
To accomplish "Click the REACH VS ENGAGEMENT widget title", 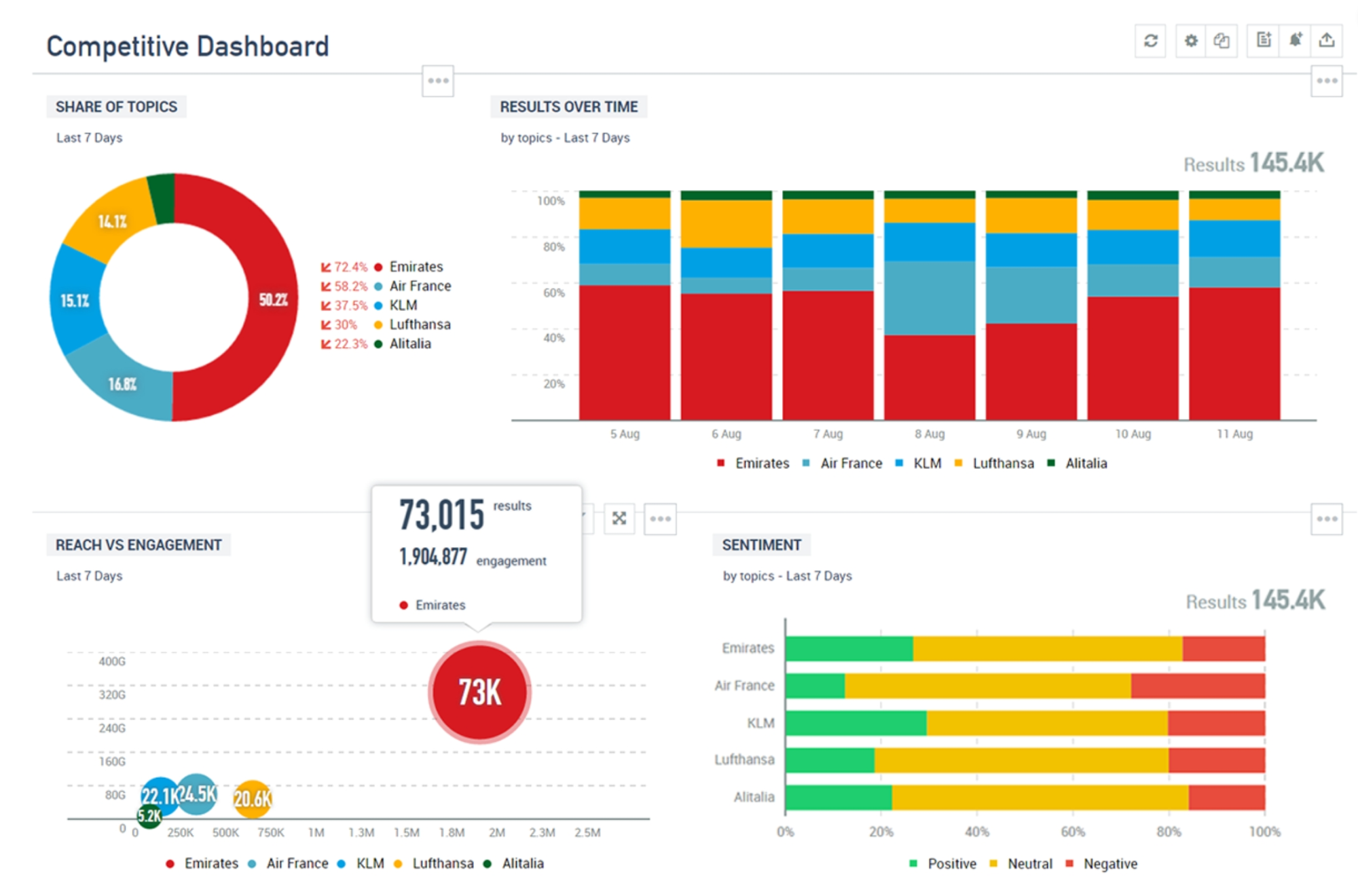I will (x=139, y=545).
